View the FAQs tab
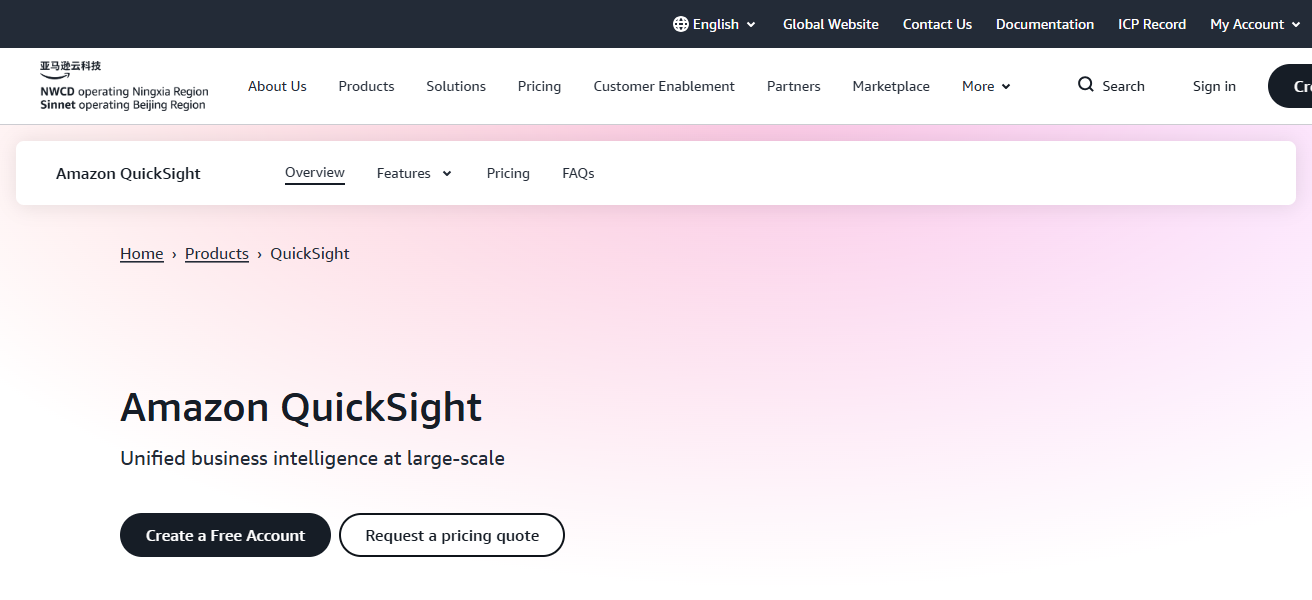Screen dimensions: 1312x600 click(x=577, y=173)
